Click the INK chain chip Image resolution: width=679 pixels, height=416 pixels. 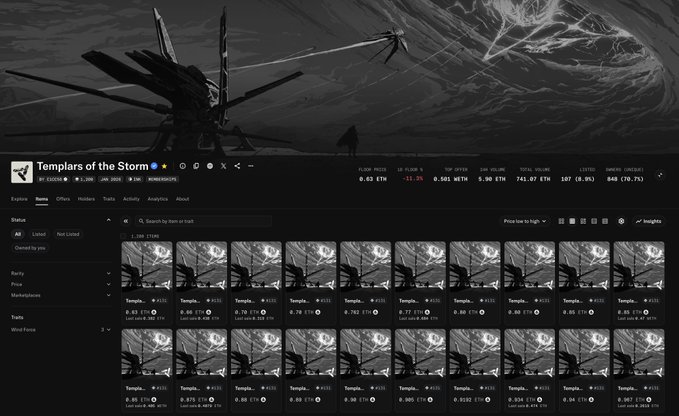135,179
